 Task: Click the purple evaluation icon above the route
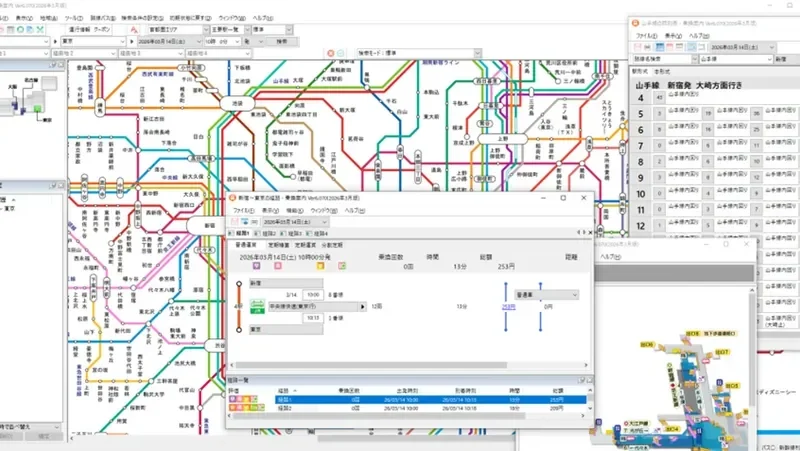point(256,267)
